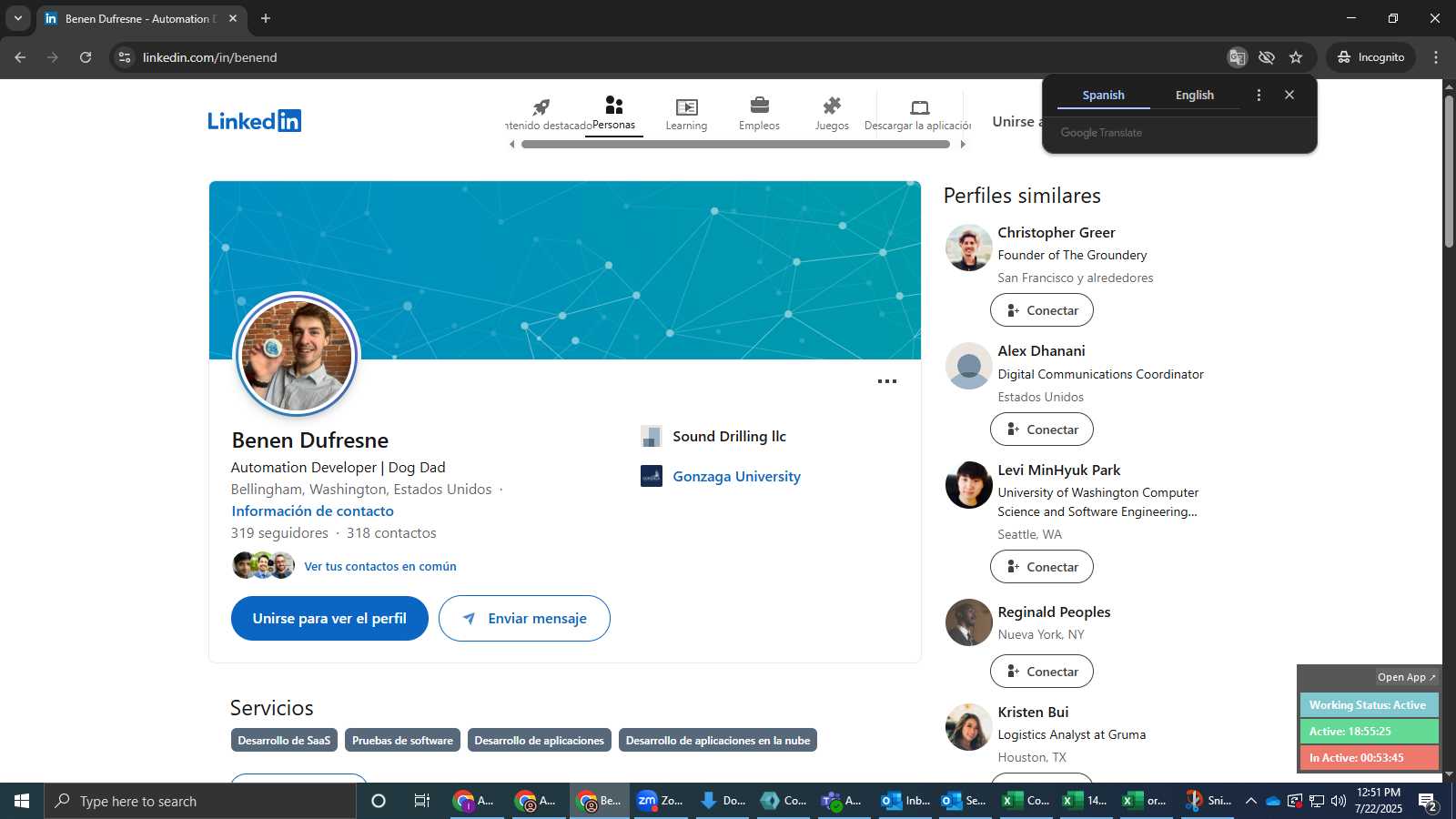Click Enviar mensaje button
Image resolution: width=1456 pixels, height=819 pixels.
[x=524, y=619]
